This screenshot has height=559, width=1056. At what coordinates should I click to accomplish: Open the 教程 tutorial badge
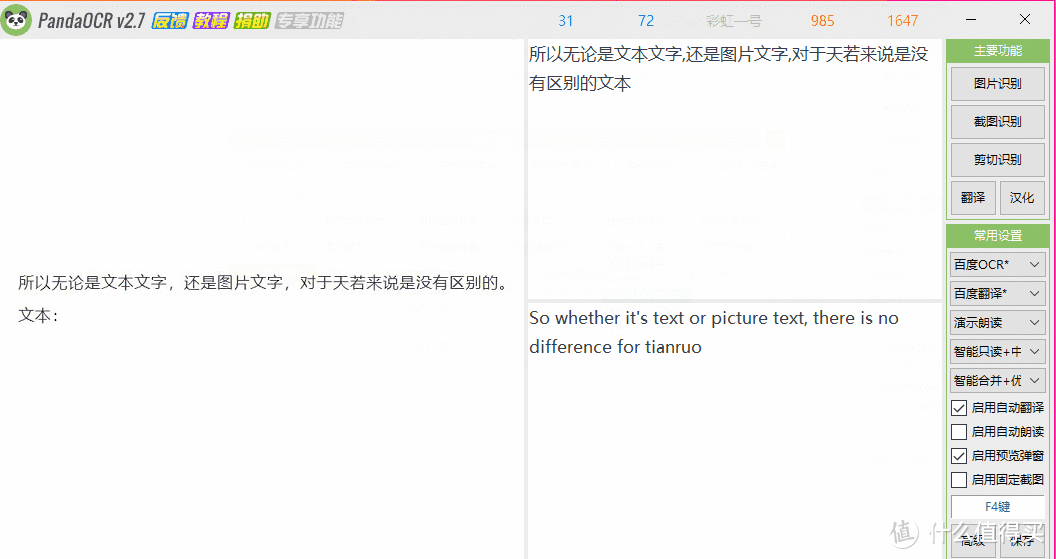pyautogui.click(x=211, y=21)
